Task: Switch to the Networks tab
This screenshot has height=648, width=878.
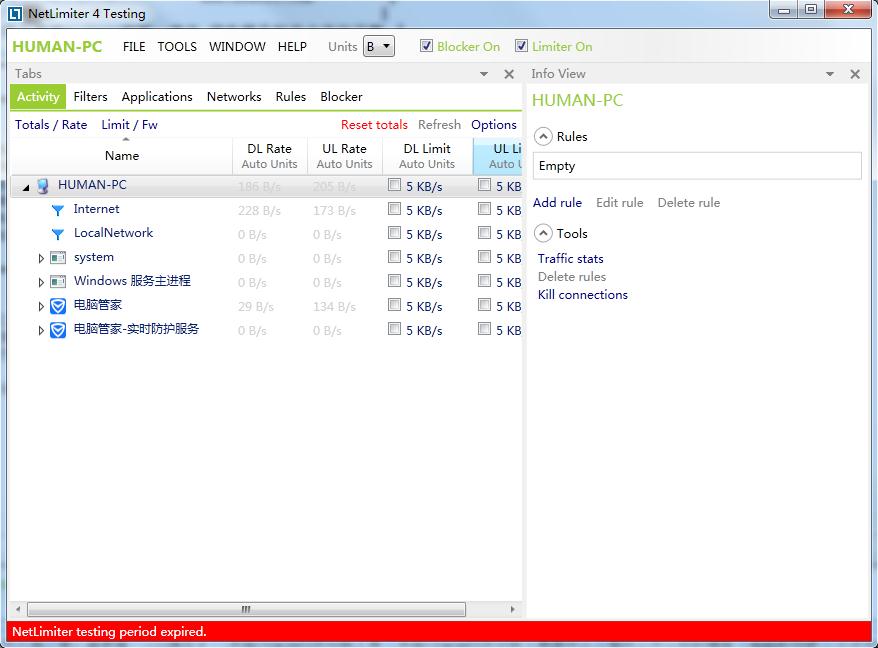Action: (x=234, y=97)
